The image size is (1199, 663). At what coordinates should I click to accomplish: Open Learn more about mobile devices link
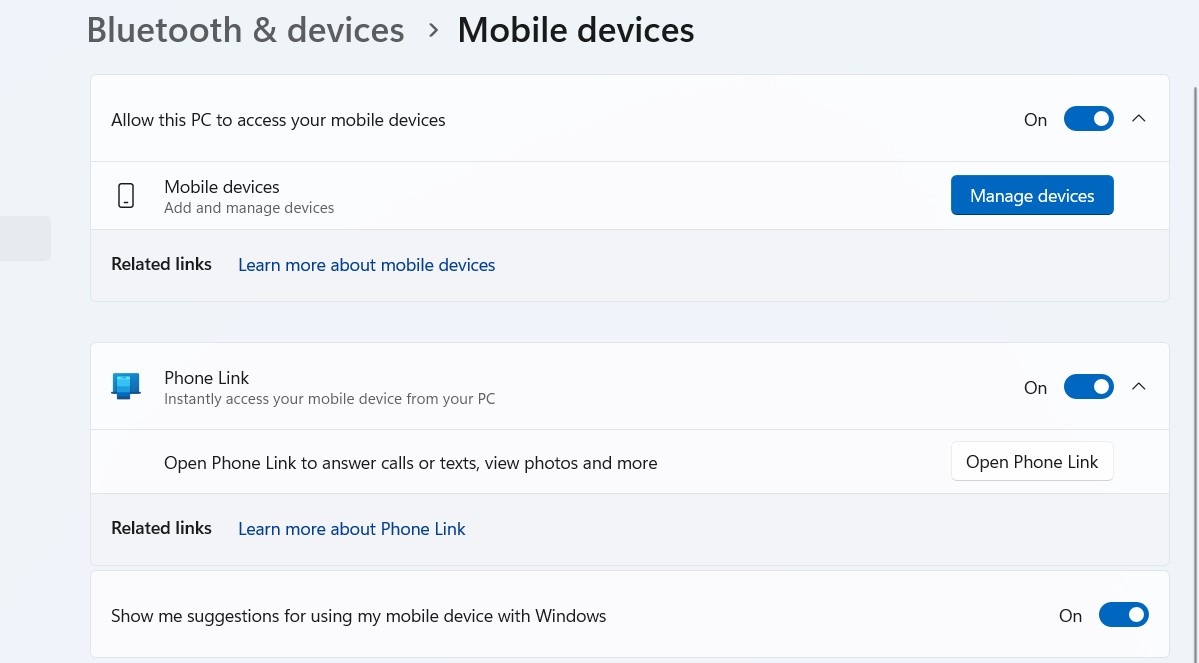coord(366,265)
